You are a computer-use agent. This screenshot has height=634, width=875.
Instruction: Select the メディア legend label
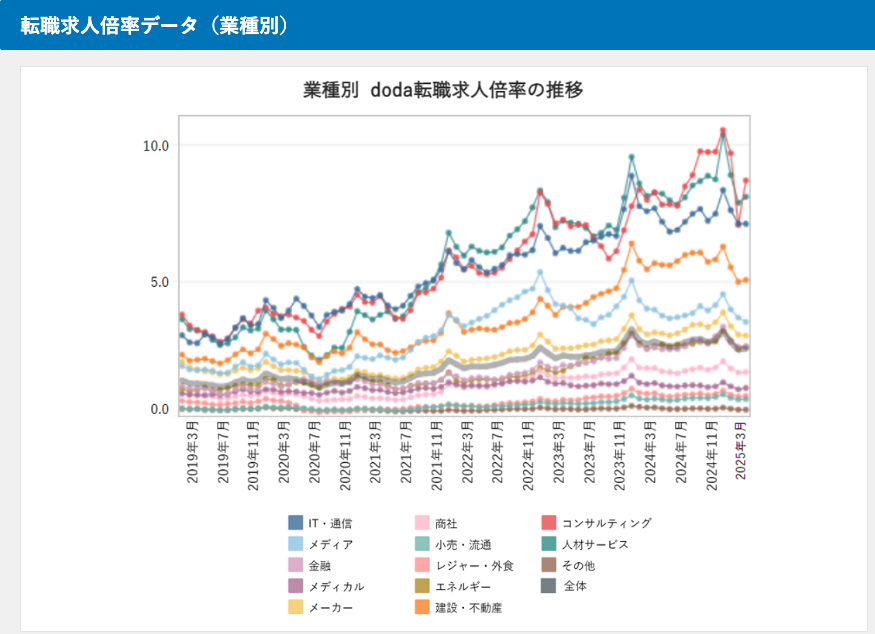[331, 545]
